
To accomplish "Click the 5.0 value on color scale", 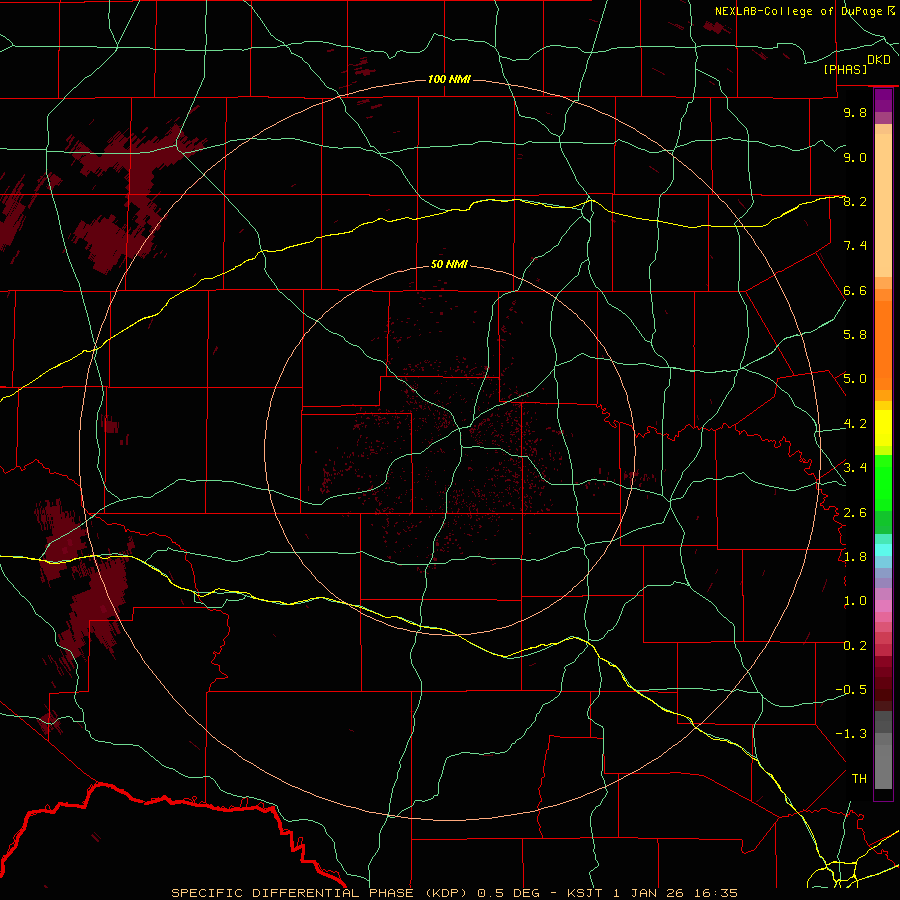I will click(855, 379).
